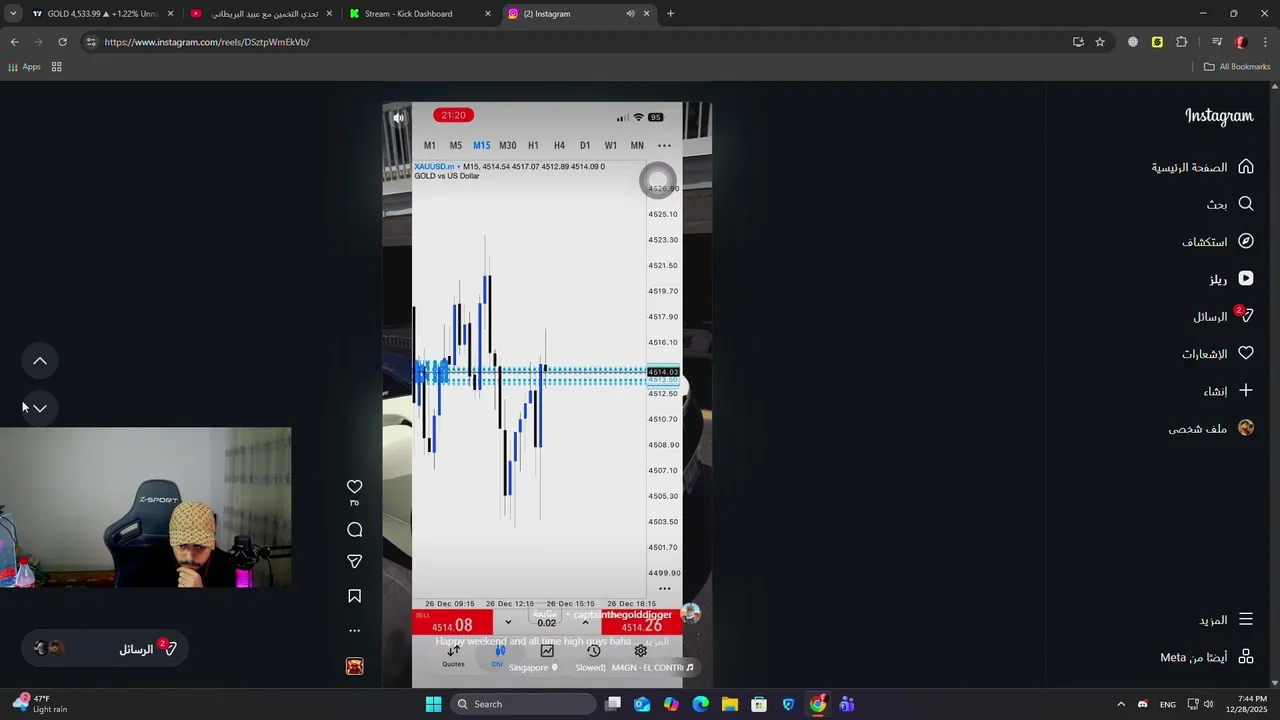Screen dimensions: 1280x720
Task: Open Messages الرسائل in sidebar
Action: pyautogui.click(x=1223, y=316)
